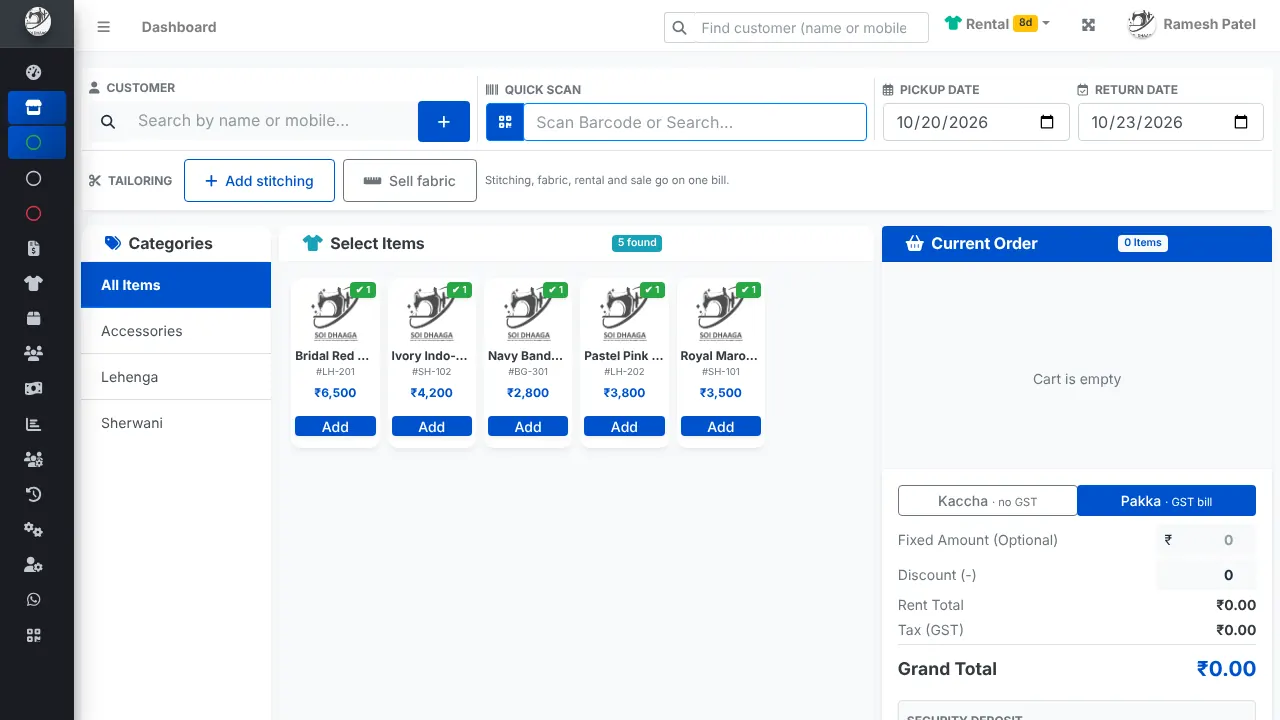The image size is (1280, 720).
Task: Click the QR scan button beside Quick Scan
Action: click(505, 122)
